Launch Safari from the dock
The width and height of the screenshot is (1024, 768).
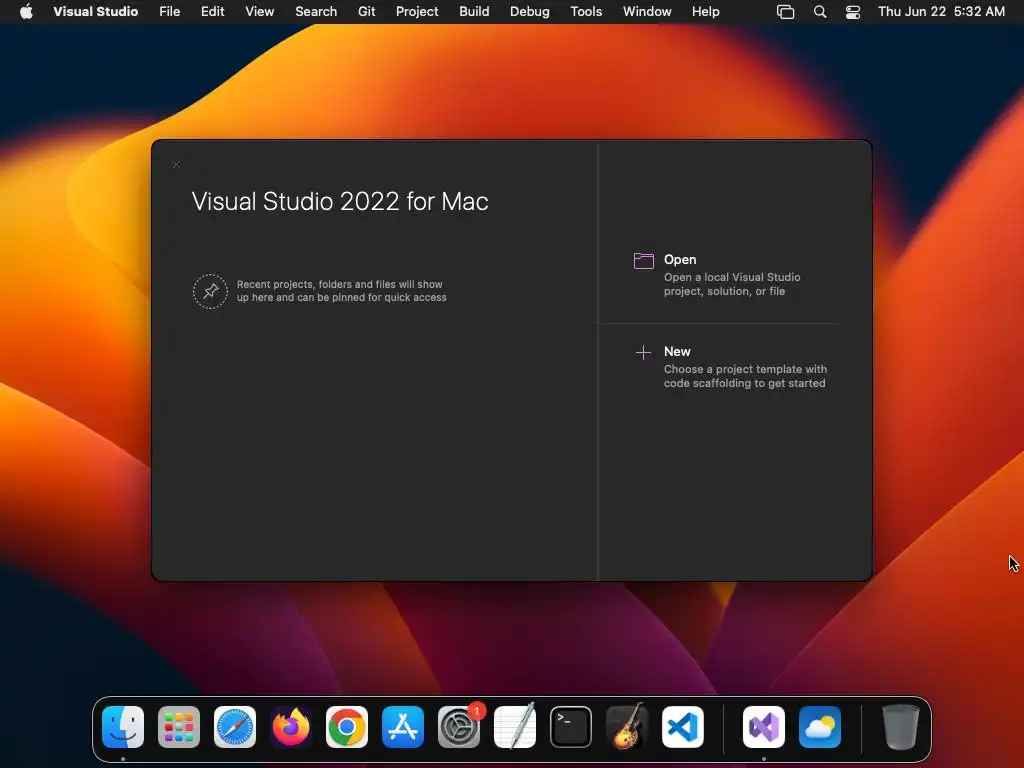click(x=235, y=727)
